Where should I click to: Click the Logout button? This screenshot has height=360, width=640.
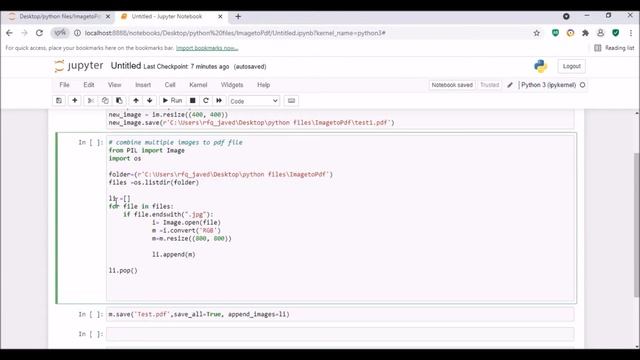point(571,66)
